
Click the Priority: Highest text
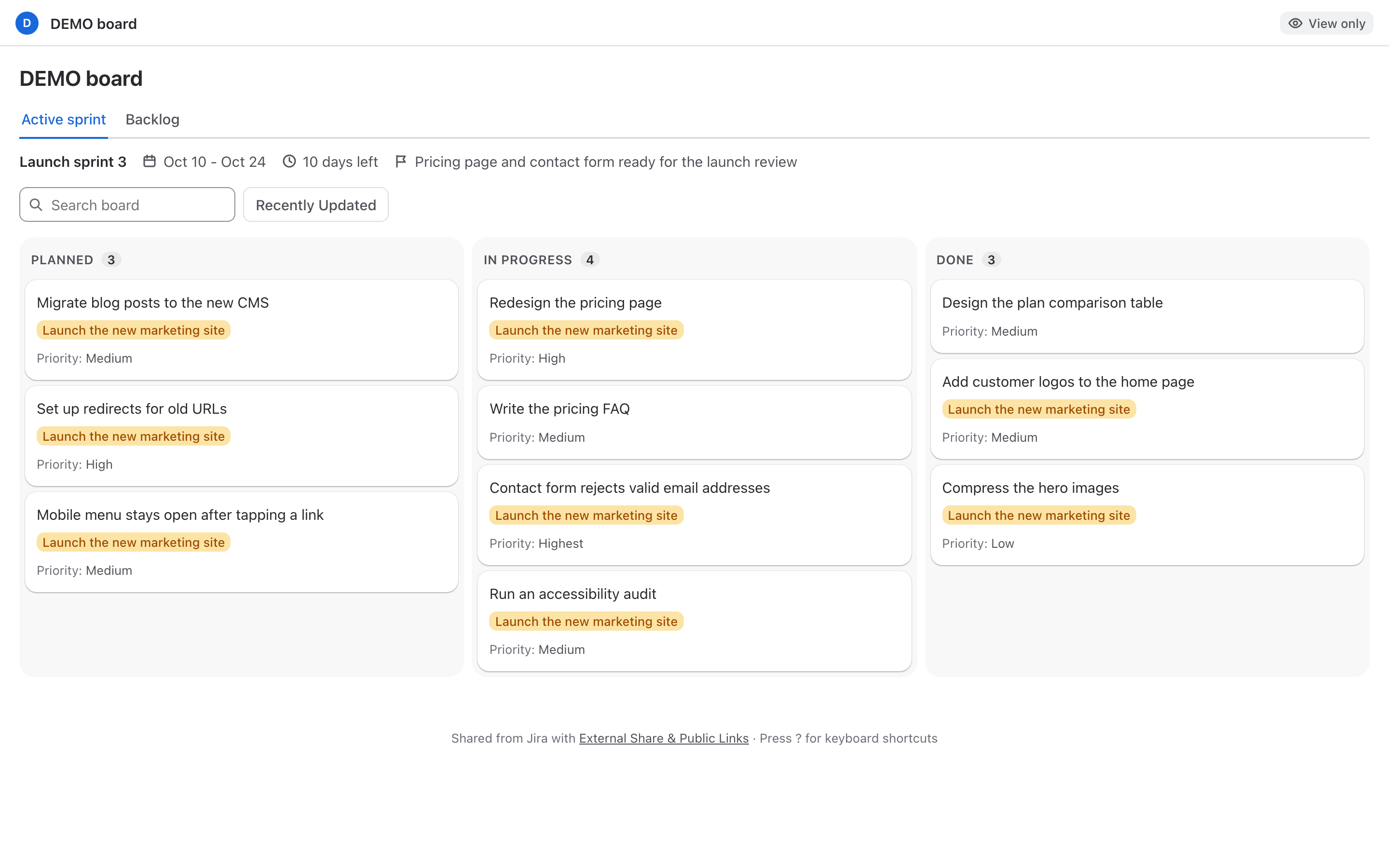tap(536, 543)
